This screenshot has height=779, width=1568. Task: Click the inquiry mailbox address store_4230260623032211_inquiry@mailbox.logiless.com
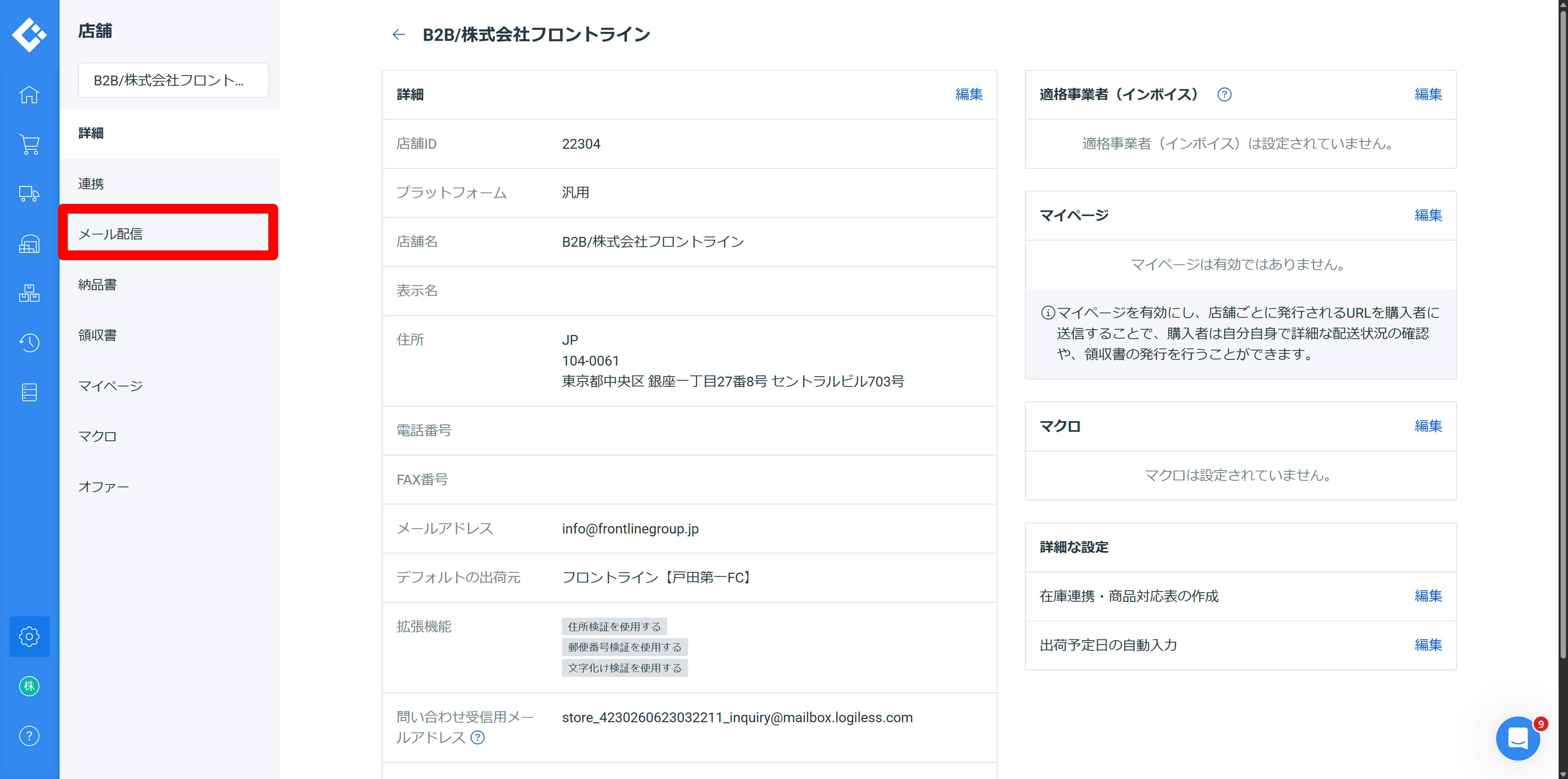point(737,717)
